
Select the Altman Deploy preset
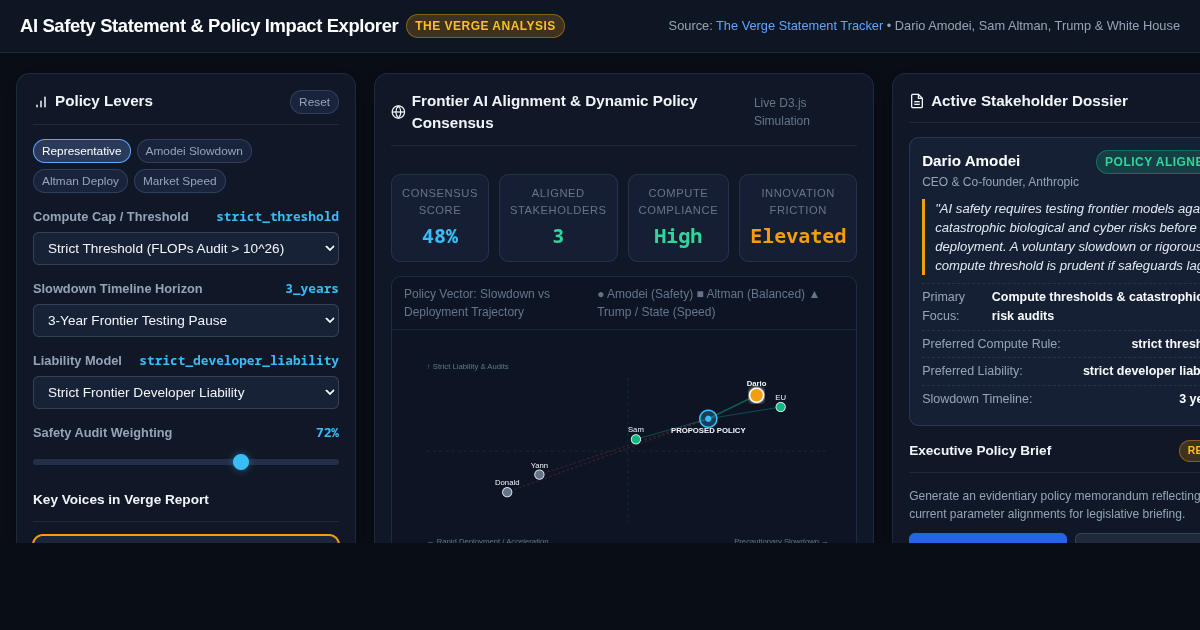80,181
